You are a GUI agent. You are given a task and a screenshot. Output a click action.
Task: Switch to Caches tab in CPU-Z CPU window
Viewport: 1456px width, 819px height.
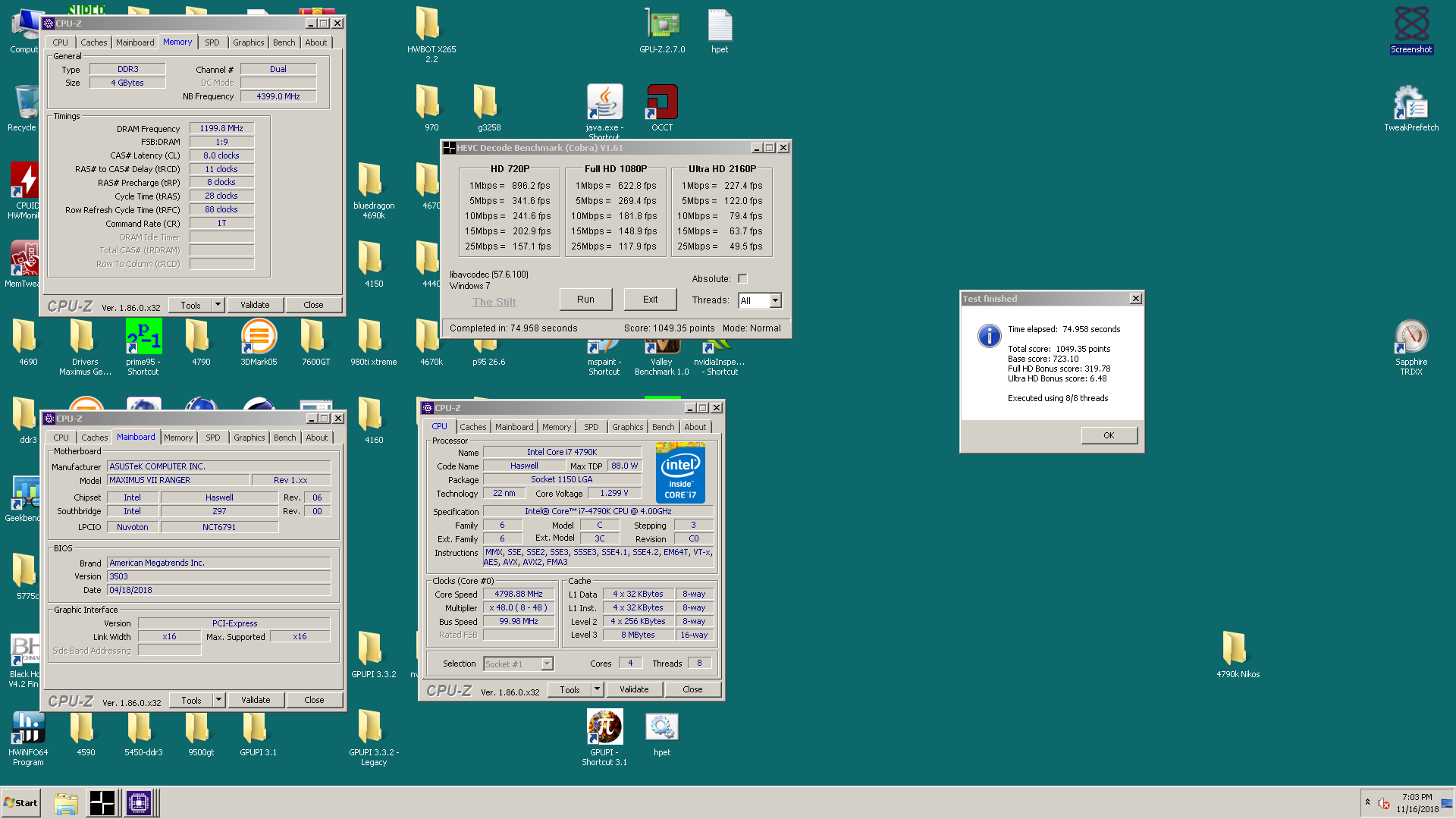[472, 427]
